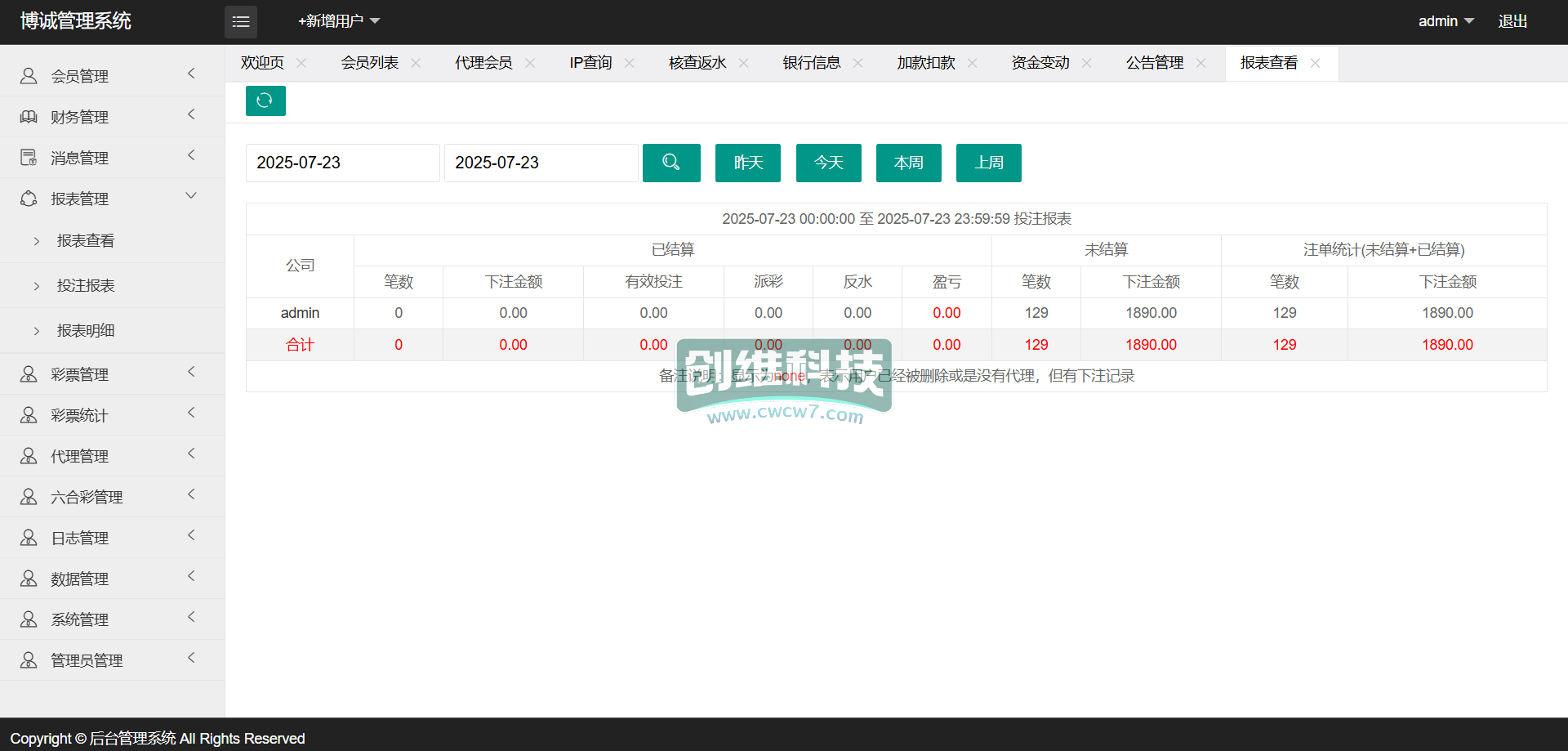Click the 合计 row label

(300, 345)
